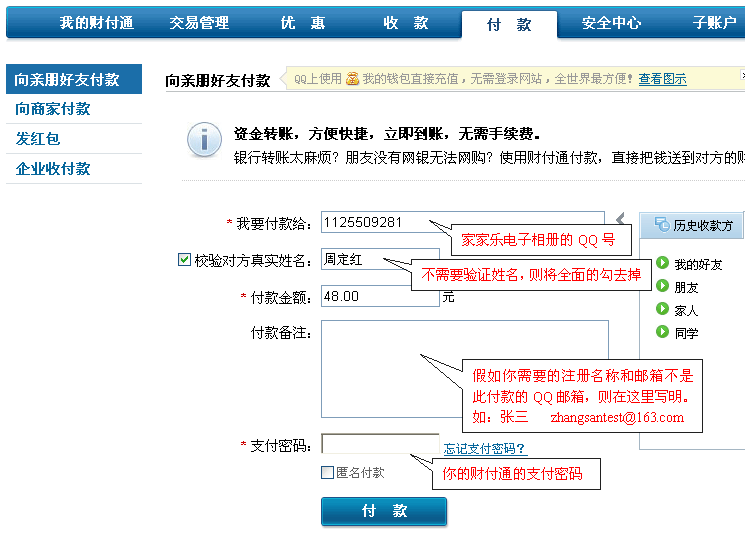745x533 pixels.
Task: Focus the 支付密码 field
Action: 380,444
